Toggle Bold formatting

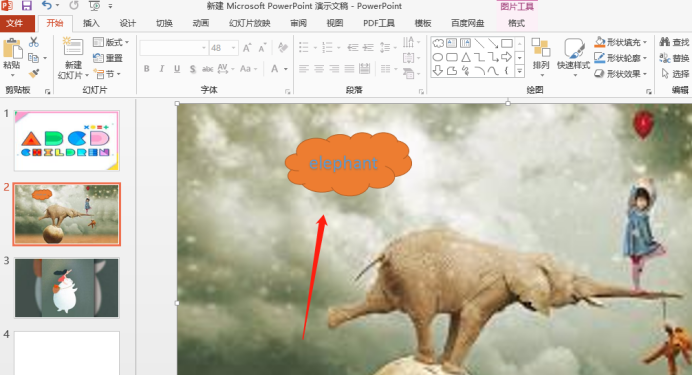(146, 69)
